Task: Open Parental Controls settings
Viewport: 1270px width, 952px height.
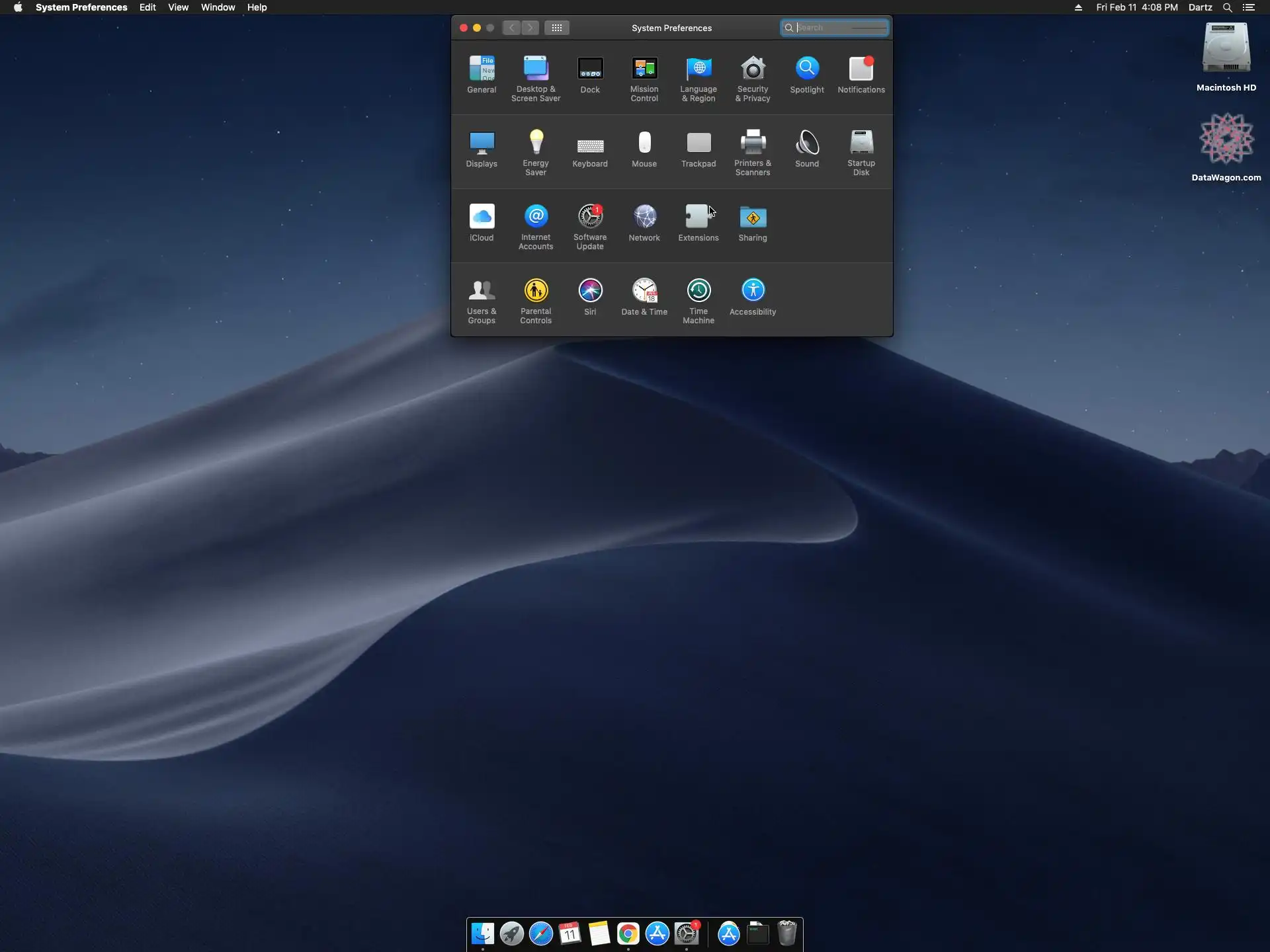Action: click(536, 291)
